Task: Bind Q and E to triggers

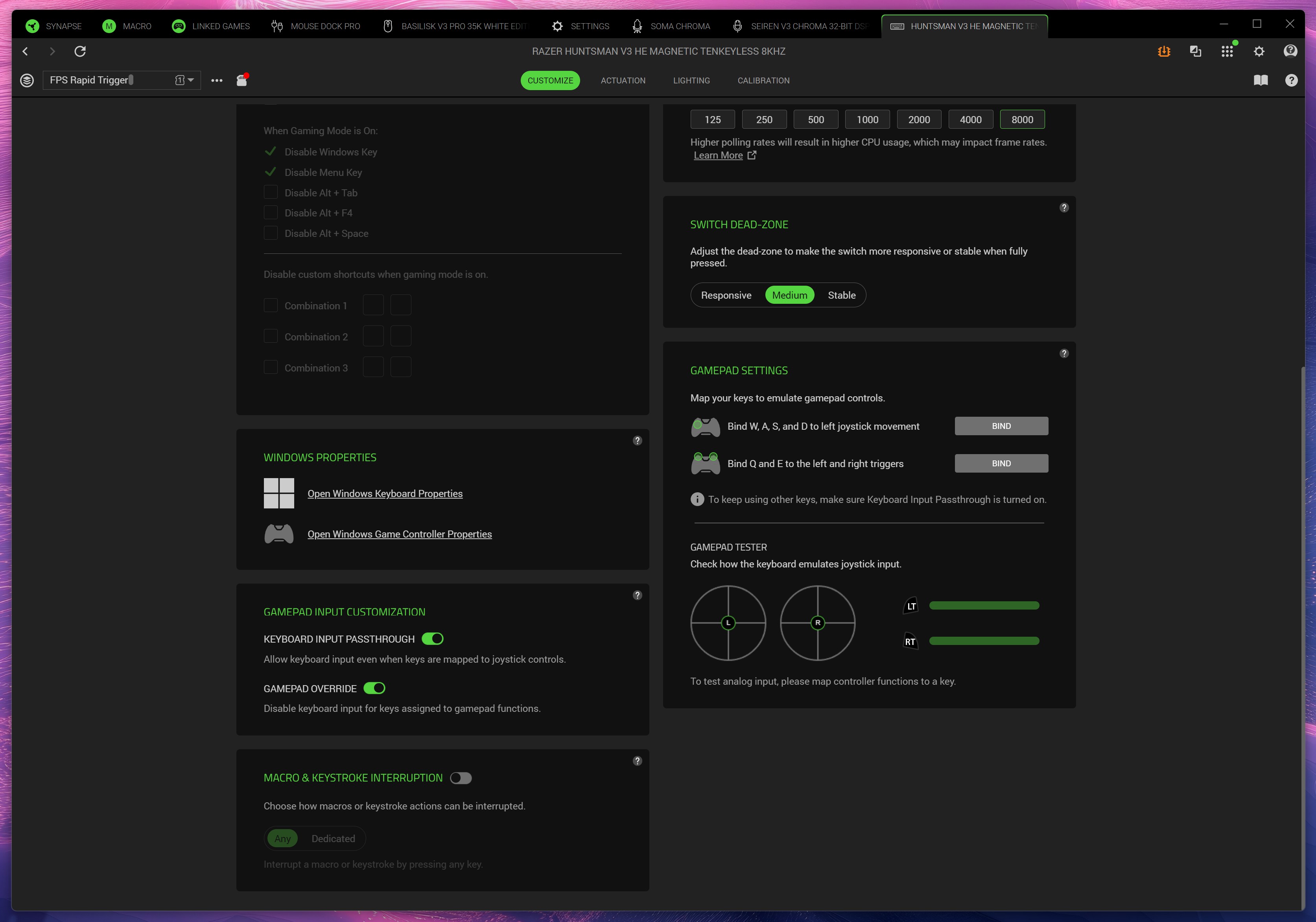Action: point(1001,463)
